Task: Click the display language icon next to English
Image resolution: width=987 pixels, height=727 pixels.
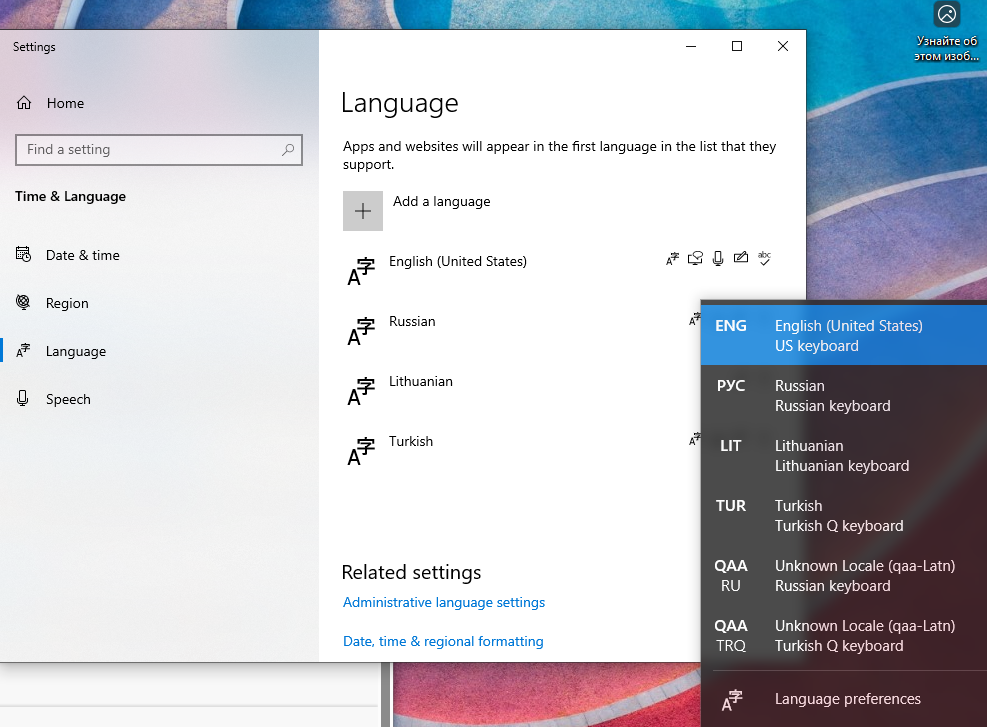Action: pos(672,258)
